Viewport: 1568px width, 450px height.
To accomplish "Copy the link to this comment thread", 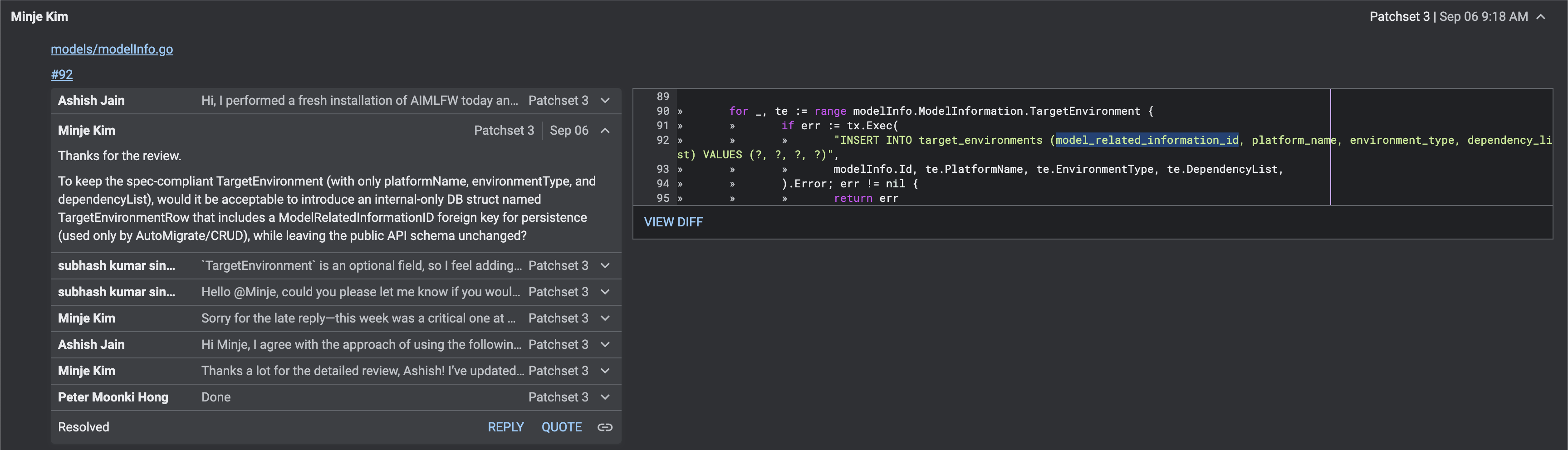I will pos(604,427).
